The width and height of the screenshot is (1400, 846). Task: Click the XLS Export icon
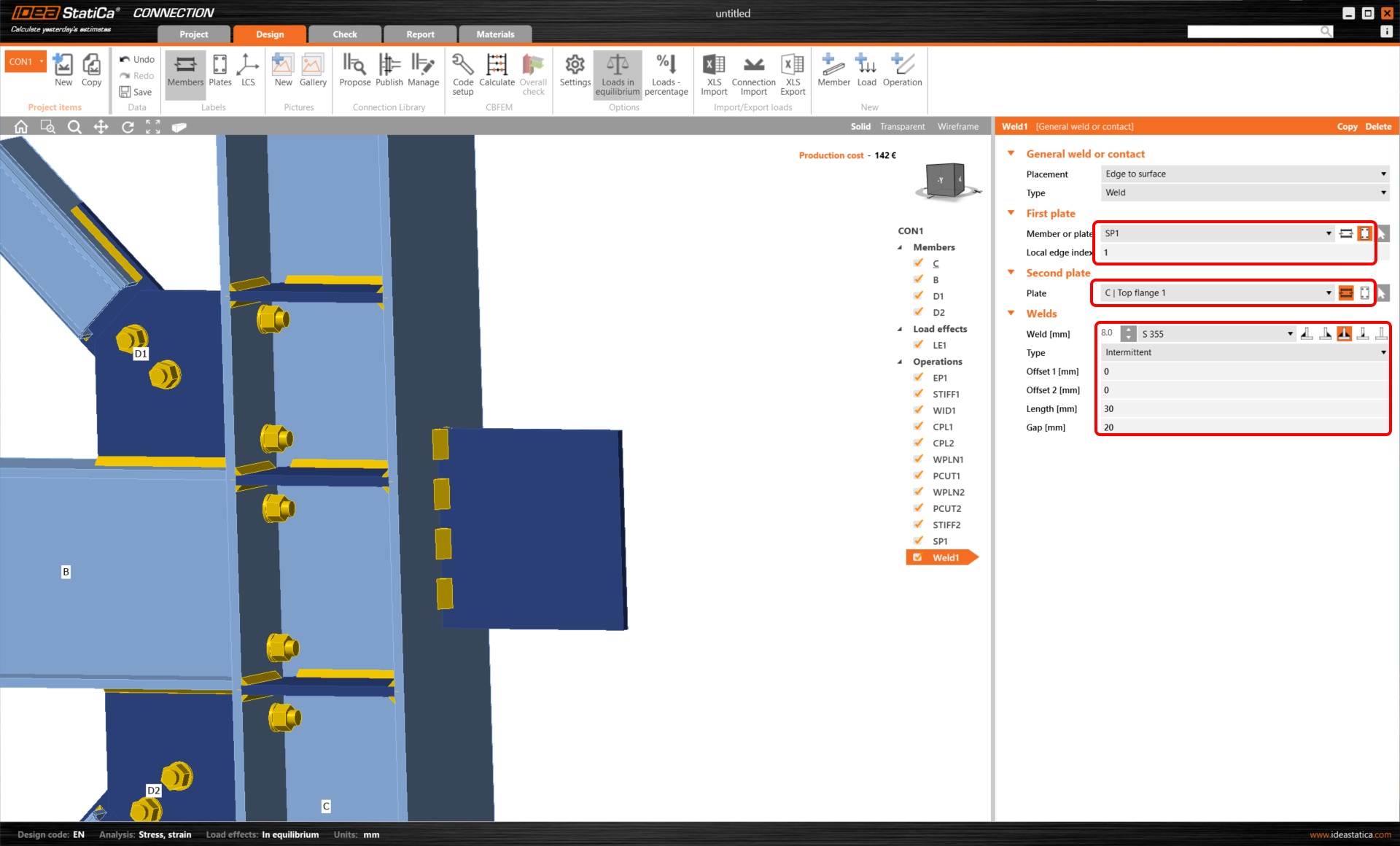(x=793, y=73)
